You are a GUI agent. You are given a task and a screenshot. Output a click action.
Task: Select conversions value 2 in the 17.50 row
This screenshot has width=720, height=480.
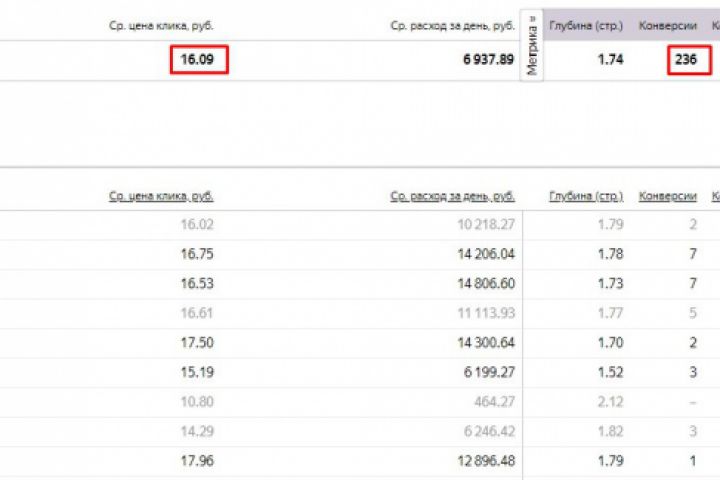click(693, 343)
